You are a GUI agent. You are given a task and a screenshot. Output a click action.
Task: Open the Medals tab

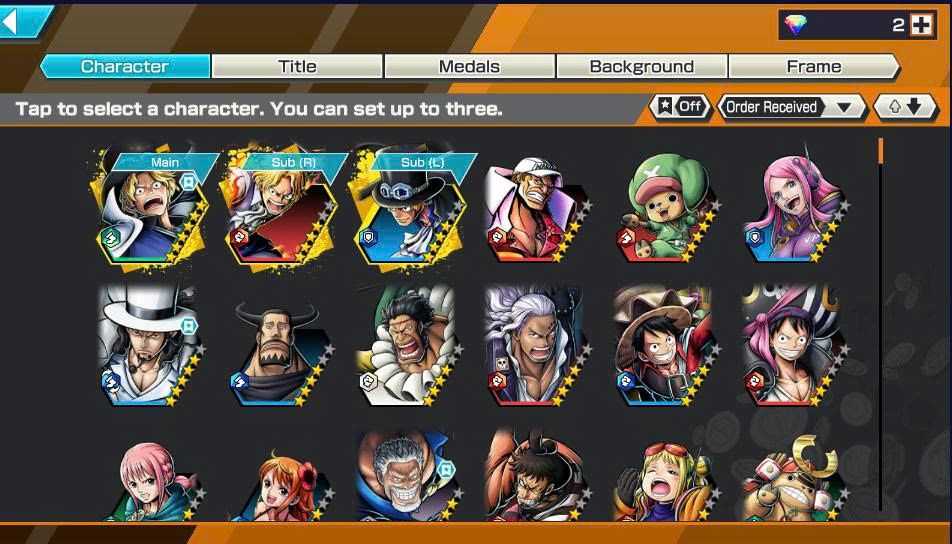point(469,66)
